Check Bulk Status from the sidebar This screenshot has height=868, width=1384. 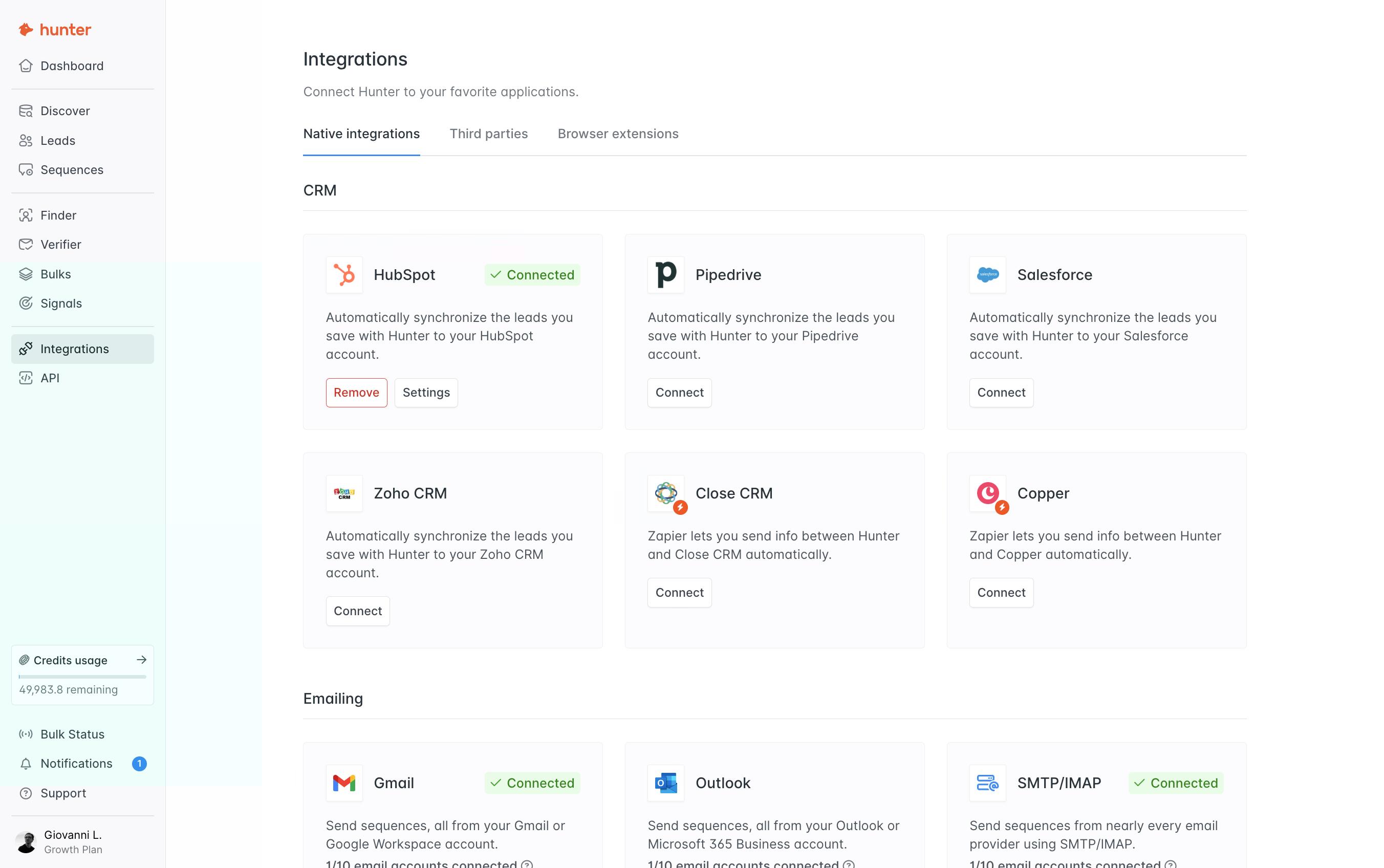point(72,734)
